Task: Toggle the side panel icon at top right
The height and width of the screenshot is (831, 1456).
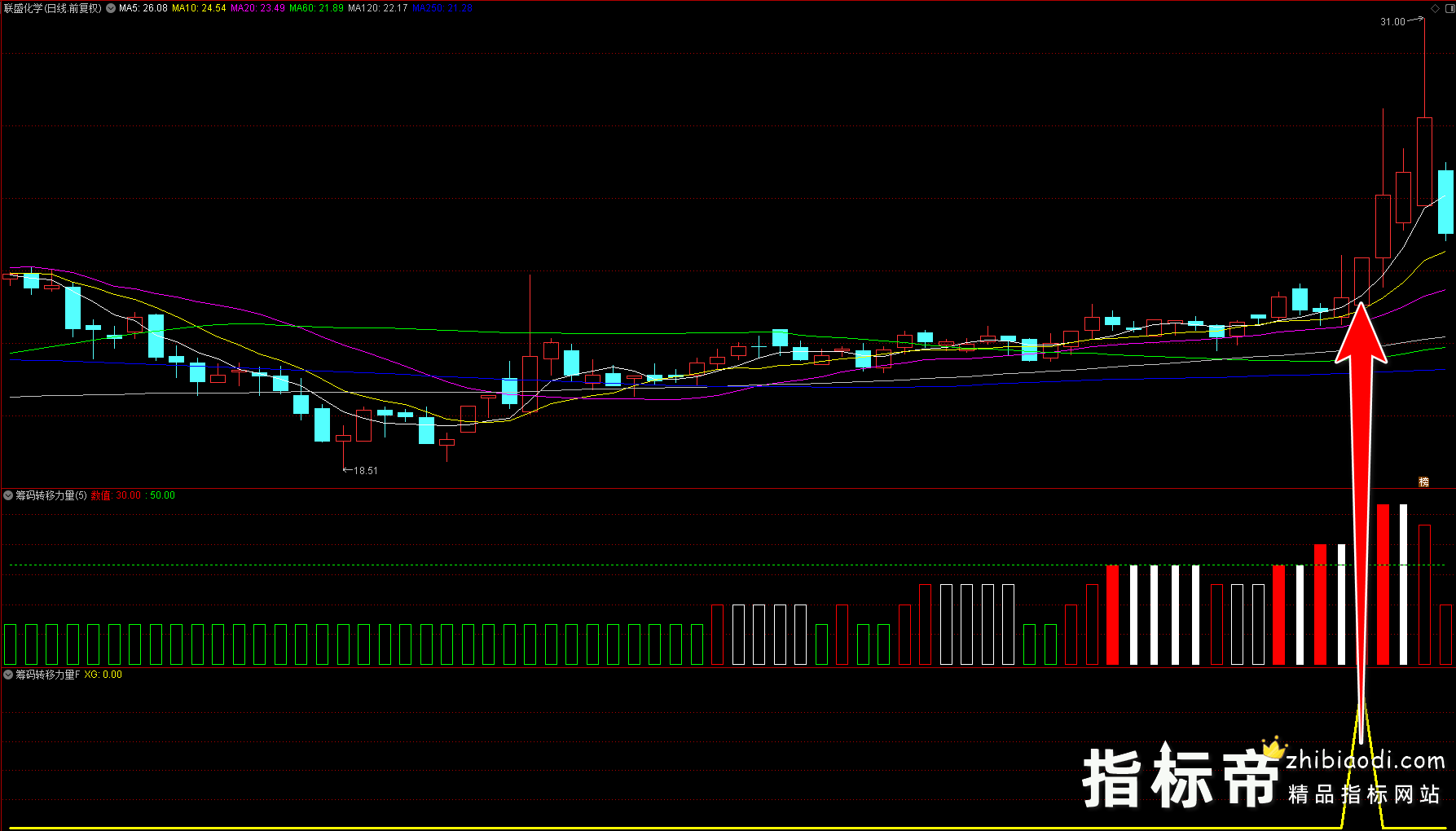Action: point(1449,8)
